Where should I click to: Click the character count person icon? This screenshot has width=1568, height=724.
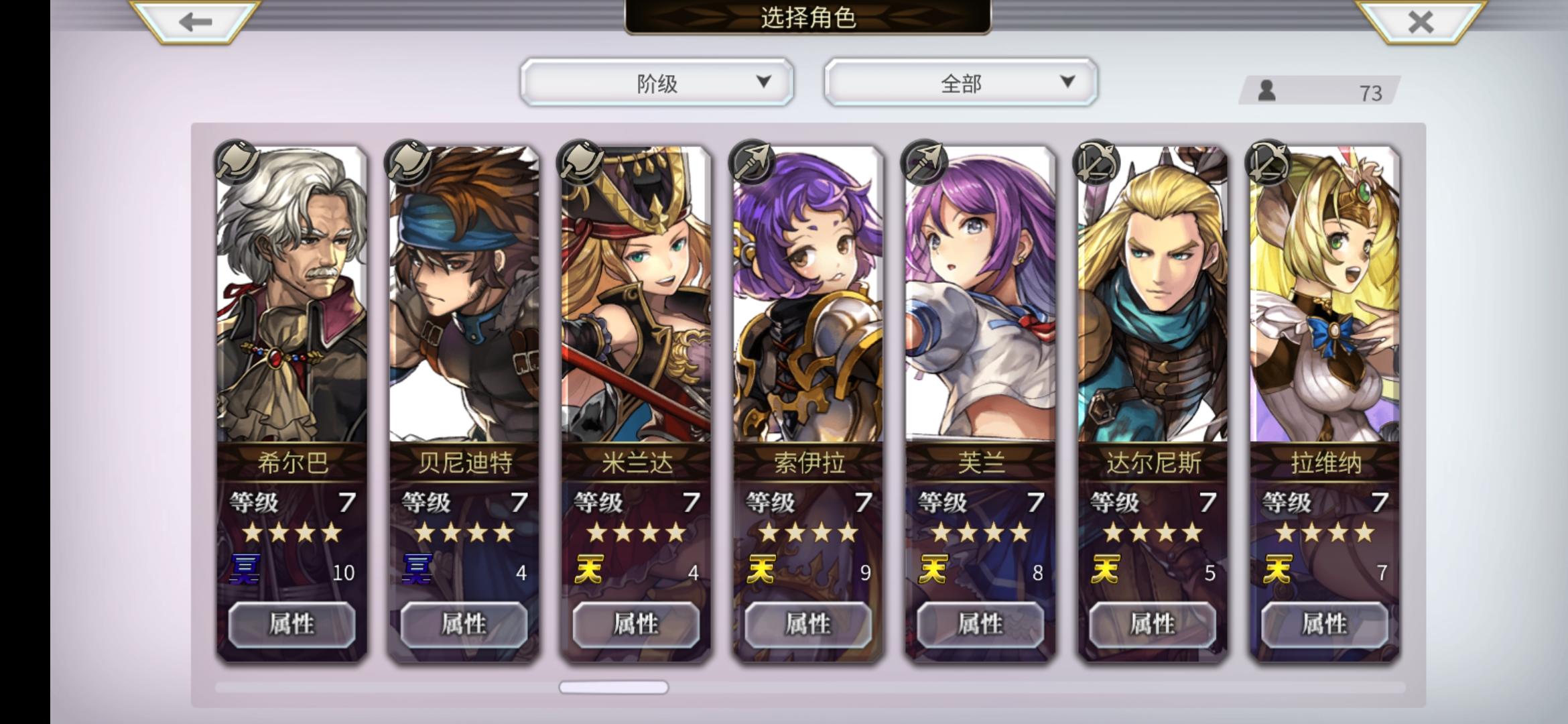click(1266, 90)
